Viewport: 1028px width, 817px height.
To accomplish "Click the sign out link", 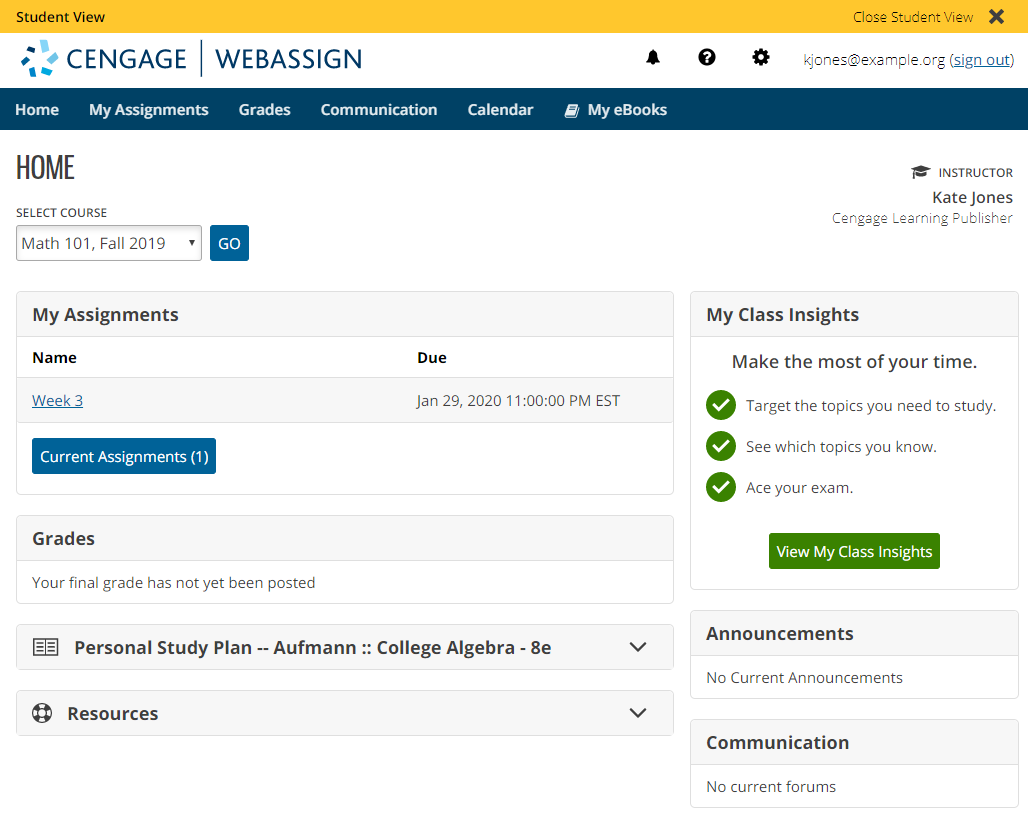I will (x=981, y=60).
